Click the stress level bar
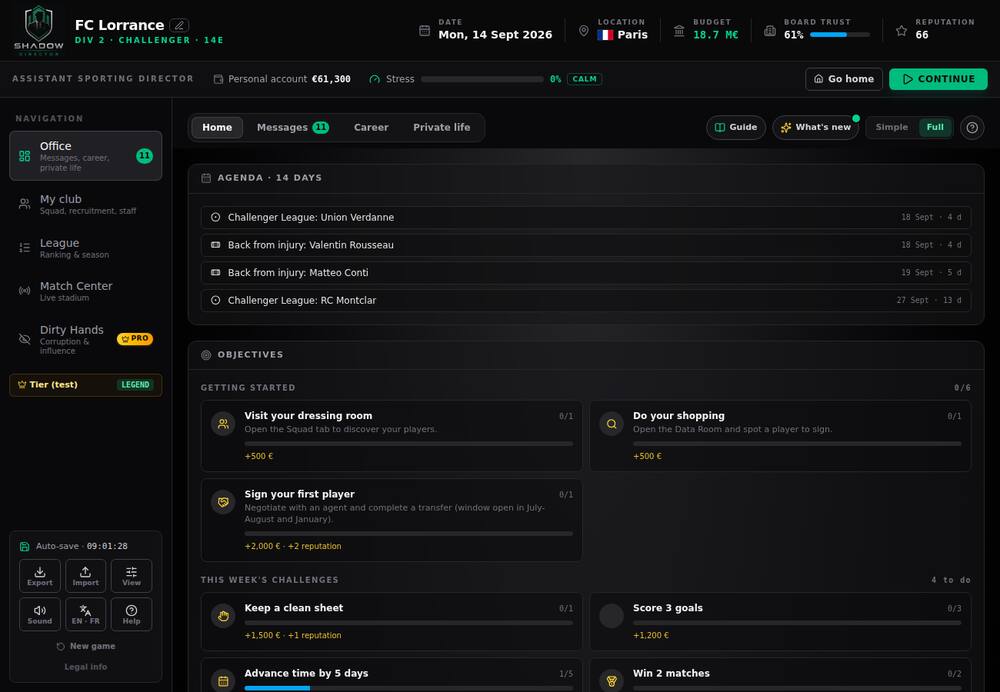 (x=482, y=79)
